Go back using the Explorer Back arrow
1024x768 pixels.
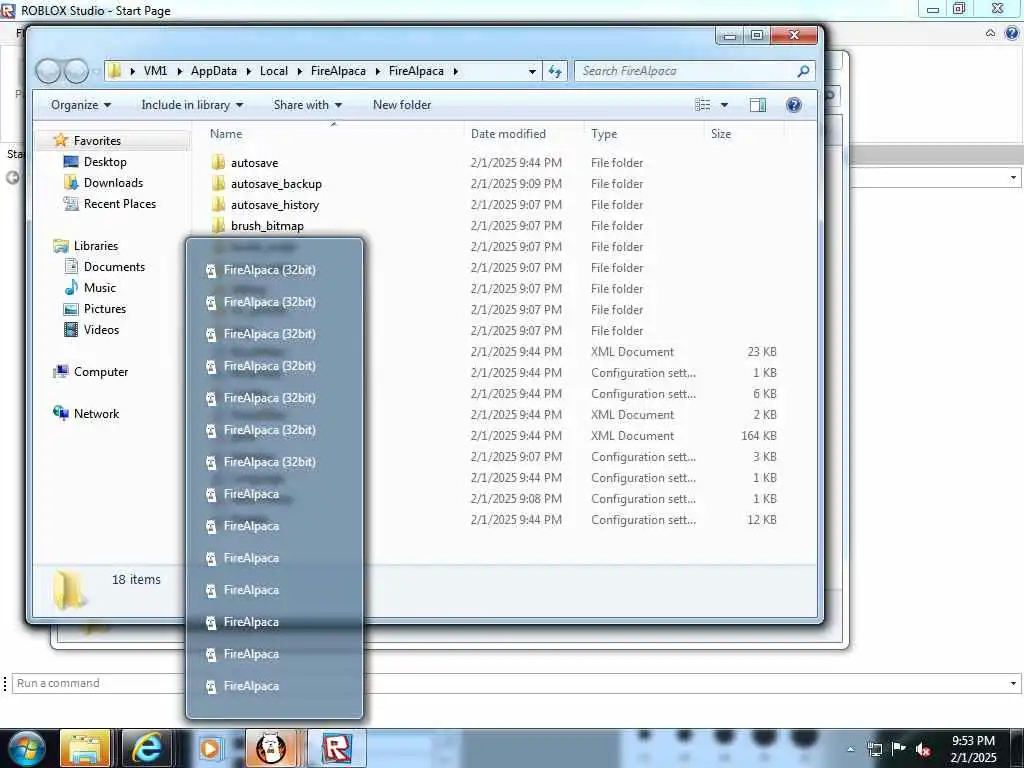(x=48, y=71)
